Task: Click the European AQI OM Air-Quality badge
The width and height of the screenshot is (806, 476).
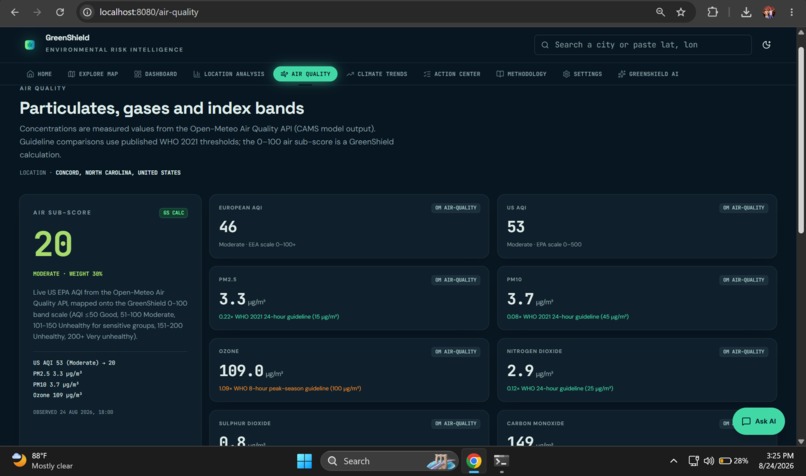Action: click(x=456, y=208)
